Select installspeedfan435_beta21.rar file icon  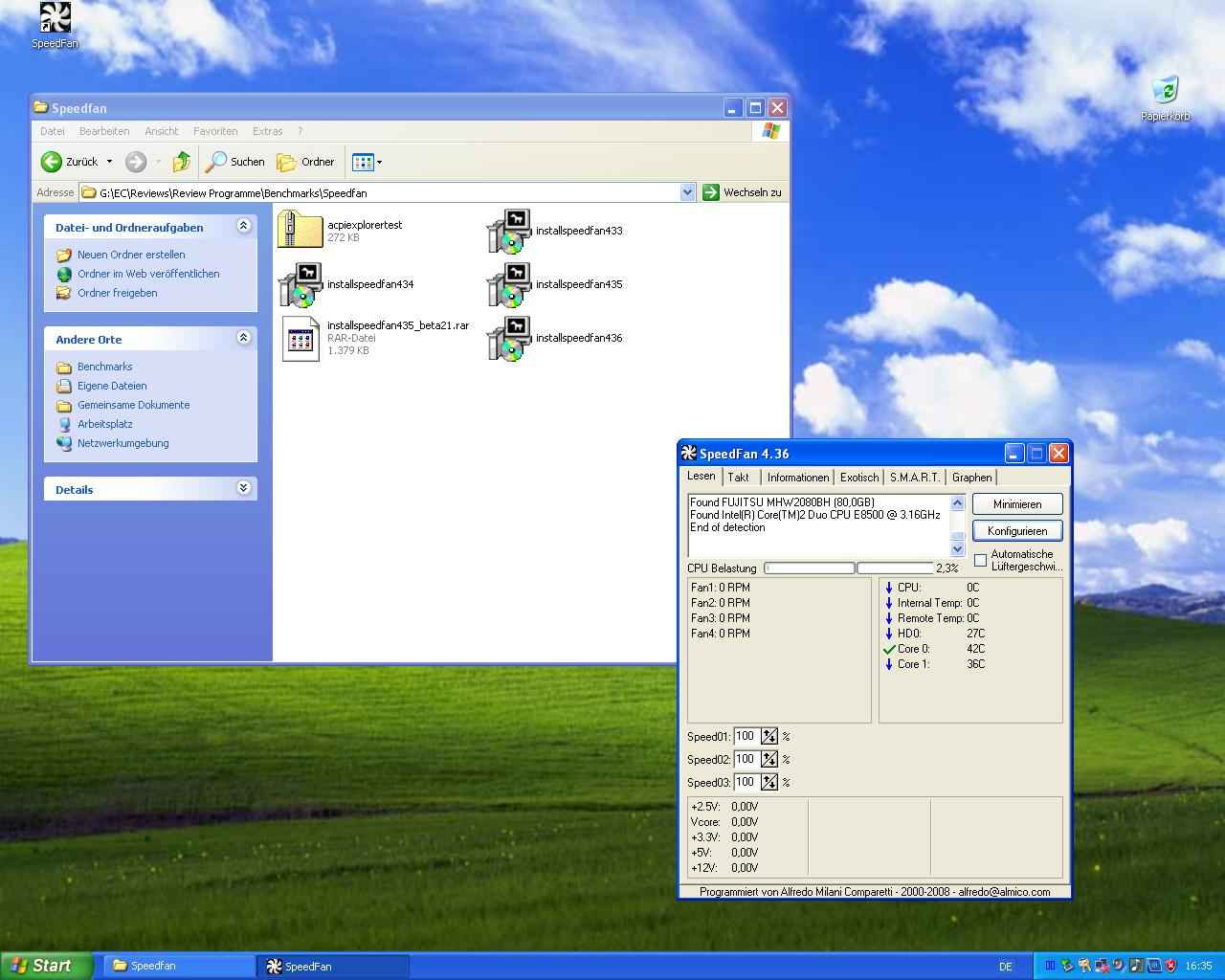click(301, 338)
